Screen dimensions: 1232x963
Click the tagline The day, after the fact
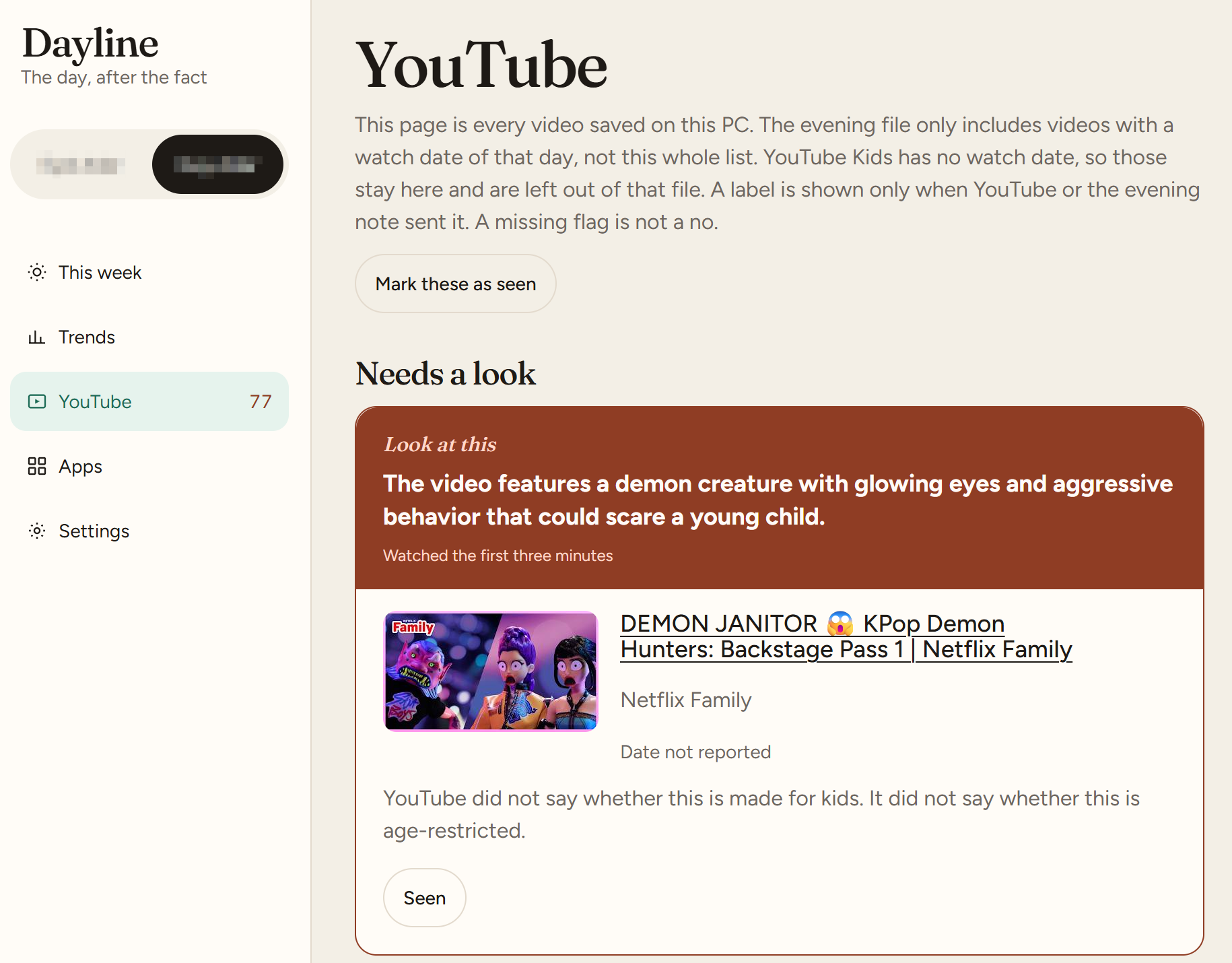114,77
